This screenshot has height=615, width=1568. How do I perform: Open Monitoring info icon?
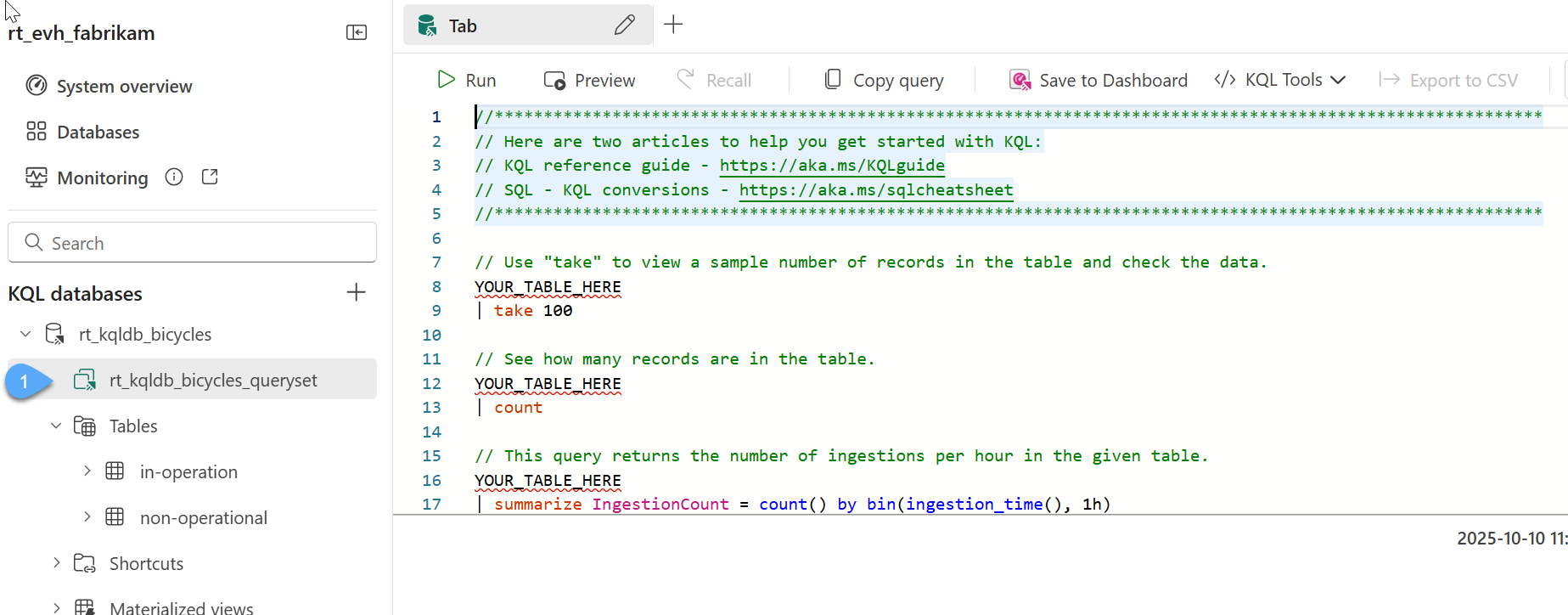(174, 177)
